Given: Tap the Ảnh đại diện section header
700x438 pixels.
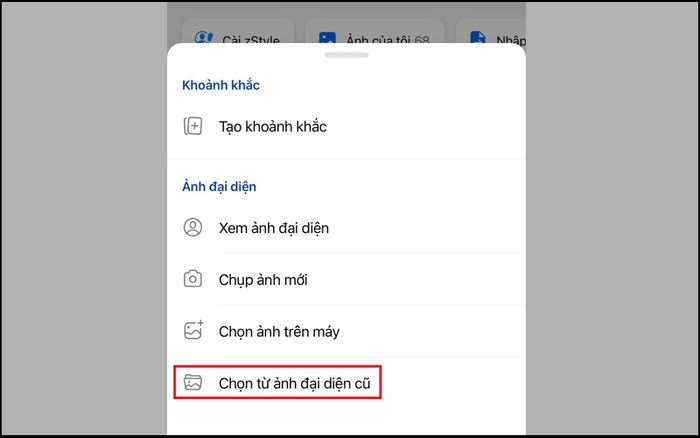Looking at the screenshot, I should [x=219, y=186].
